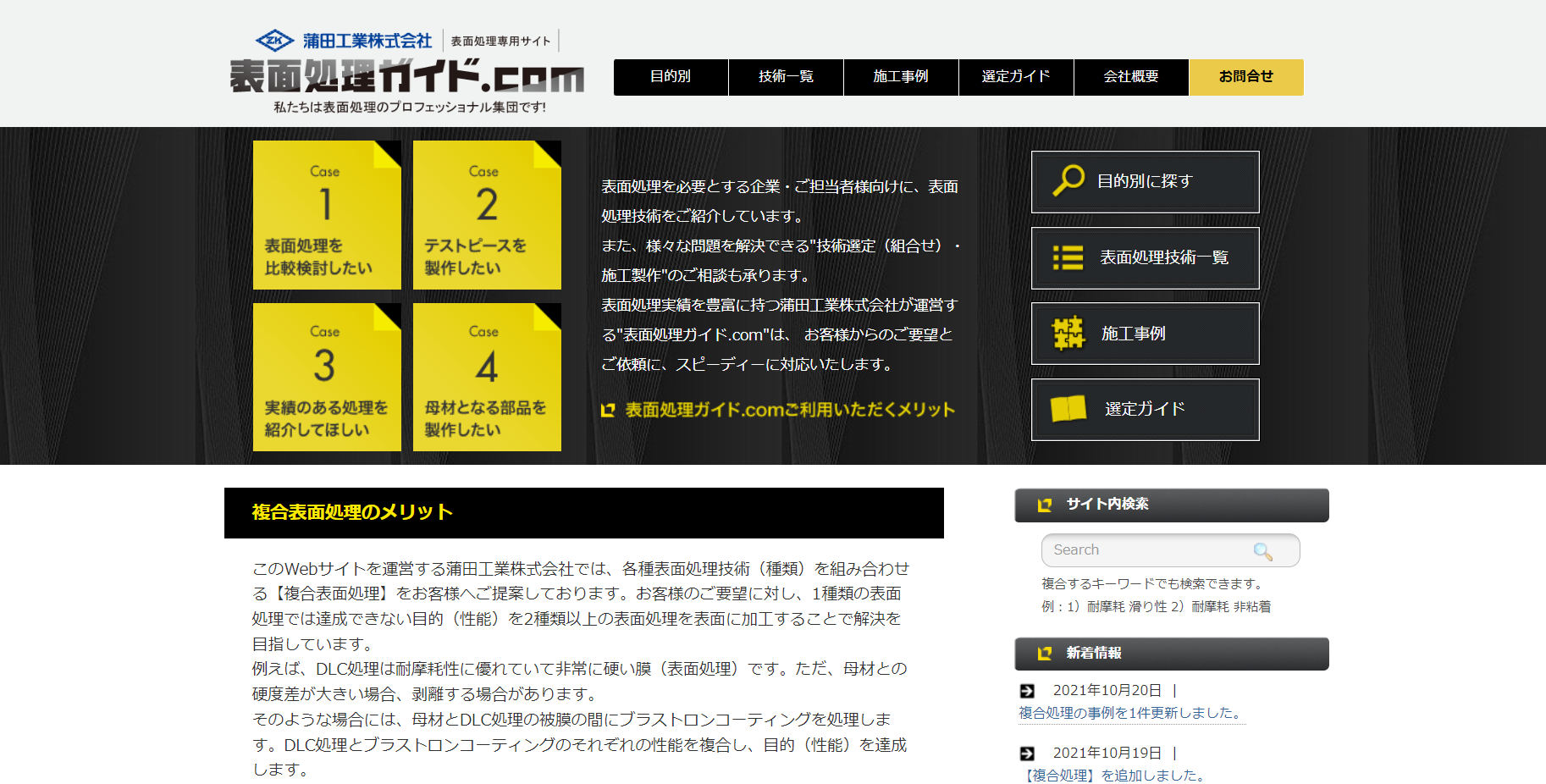The width and height of the screenshot is (1546, 784).
Task: Open the 目的別 navigation menu item
Action: coord(671,77)
